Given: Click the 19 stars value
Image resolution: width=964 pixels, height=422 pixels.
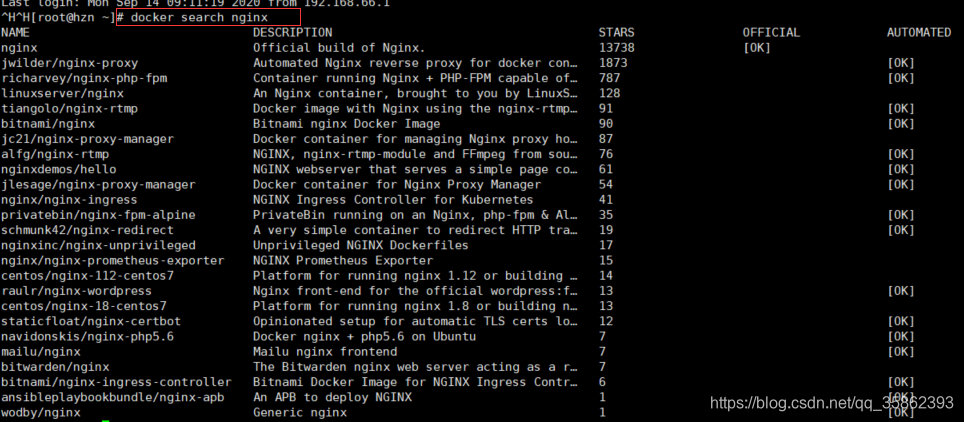Looking at the screenshot, I should pyautogui.click(x=606, y=230).
